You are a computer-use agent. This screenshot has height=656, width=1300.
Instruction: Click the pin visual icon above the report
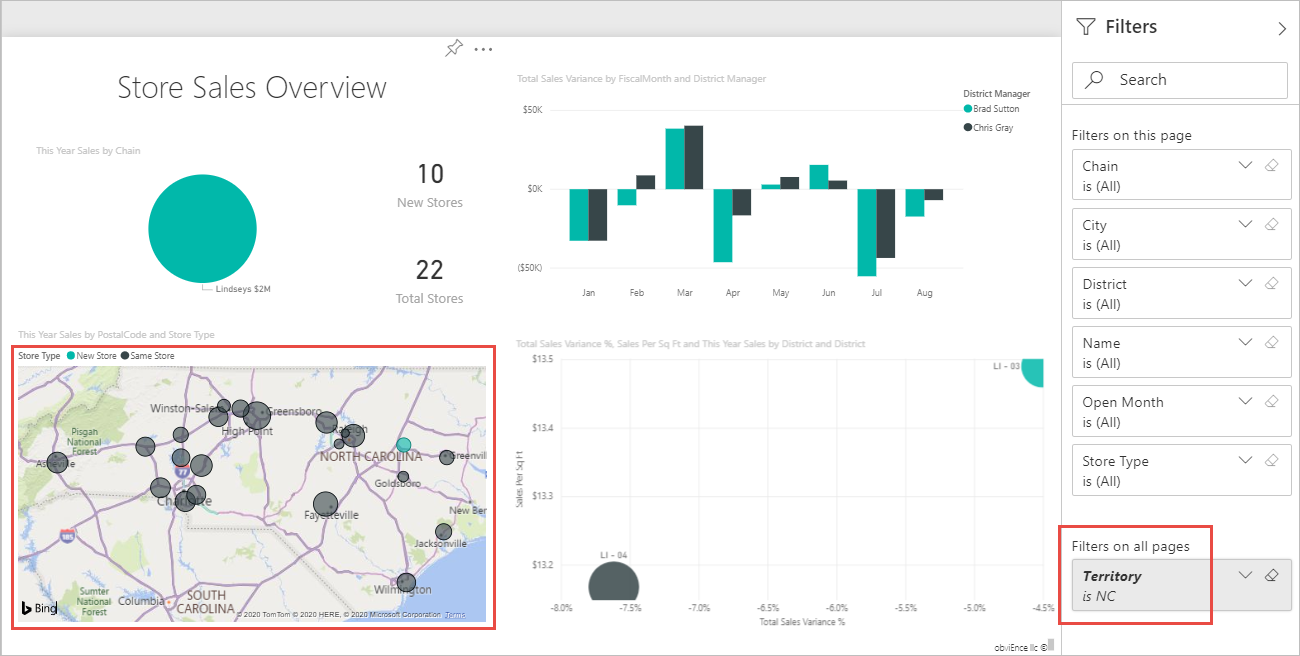click(x=453, y=47)
